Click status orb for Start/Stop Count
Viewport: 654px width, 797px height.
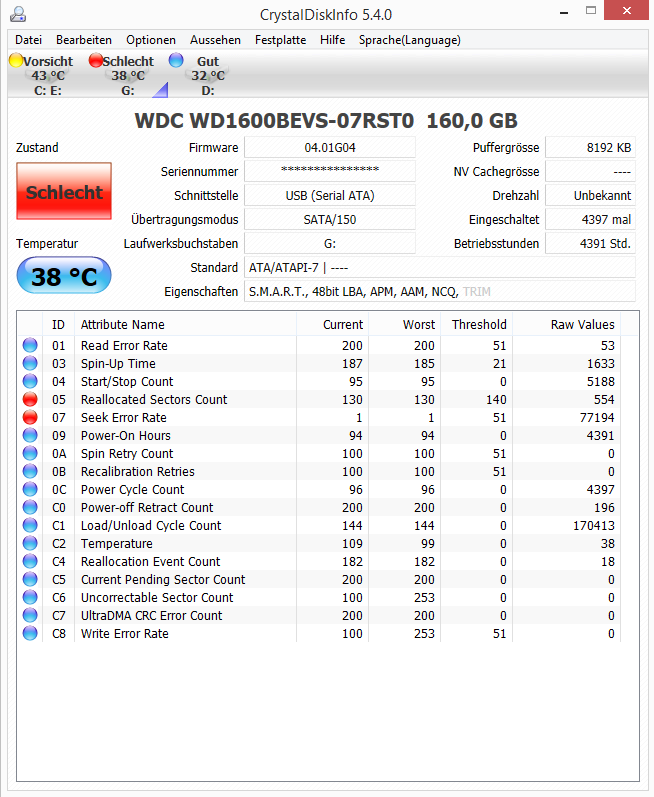tap(30, 381)
